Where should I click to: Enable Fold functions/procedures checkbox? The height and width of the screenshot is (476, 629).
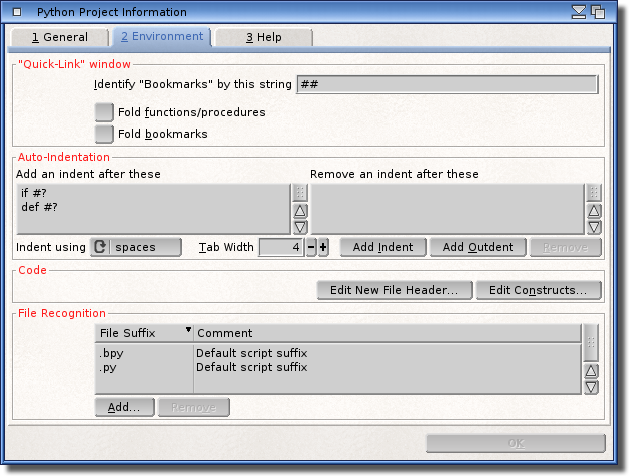tap(104, 112)
